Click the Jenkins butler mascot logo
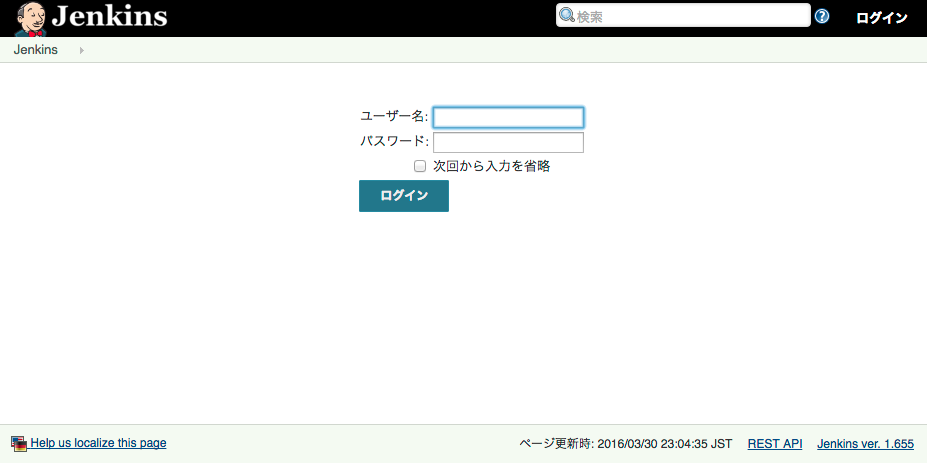 coord(31,18)
